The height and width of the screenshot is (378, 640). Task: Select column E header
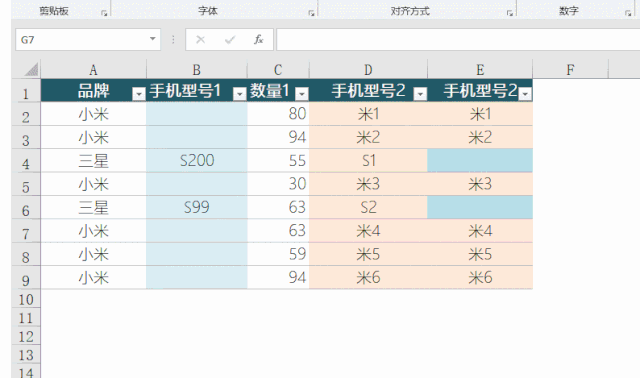(480, 70)
